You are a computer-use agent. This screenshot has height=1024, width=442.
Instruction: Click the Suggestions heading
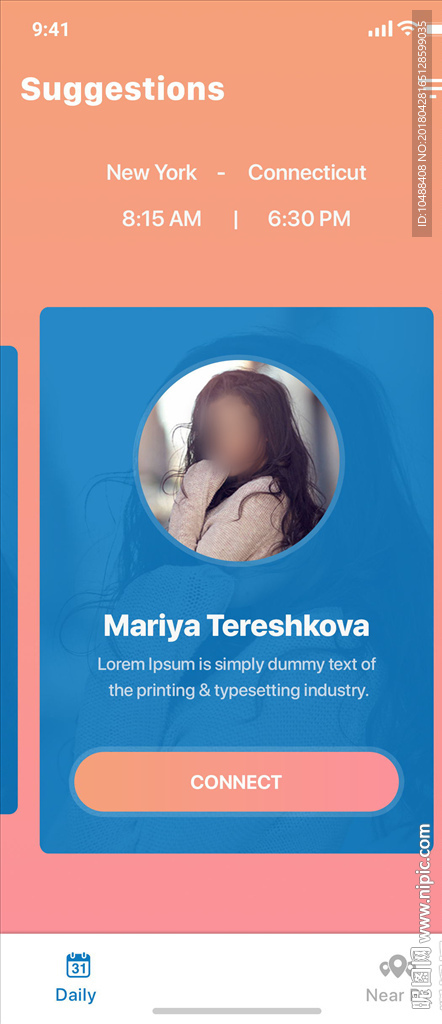coord(123,89)
